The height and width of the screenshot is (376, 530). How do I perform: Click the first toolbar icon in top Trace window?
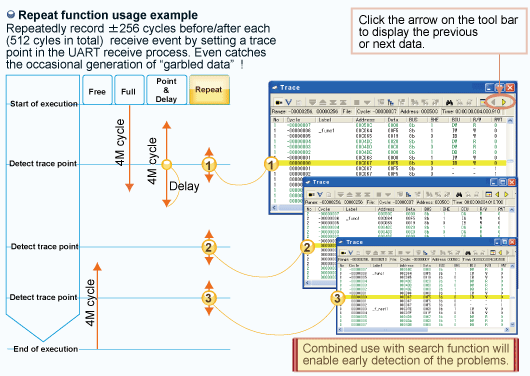click(279, 102)
